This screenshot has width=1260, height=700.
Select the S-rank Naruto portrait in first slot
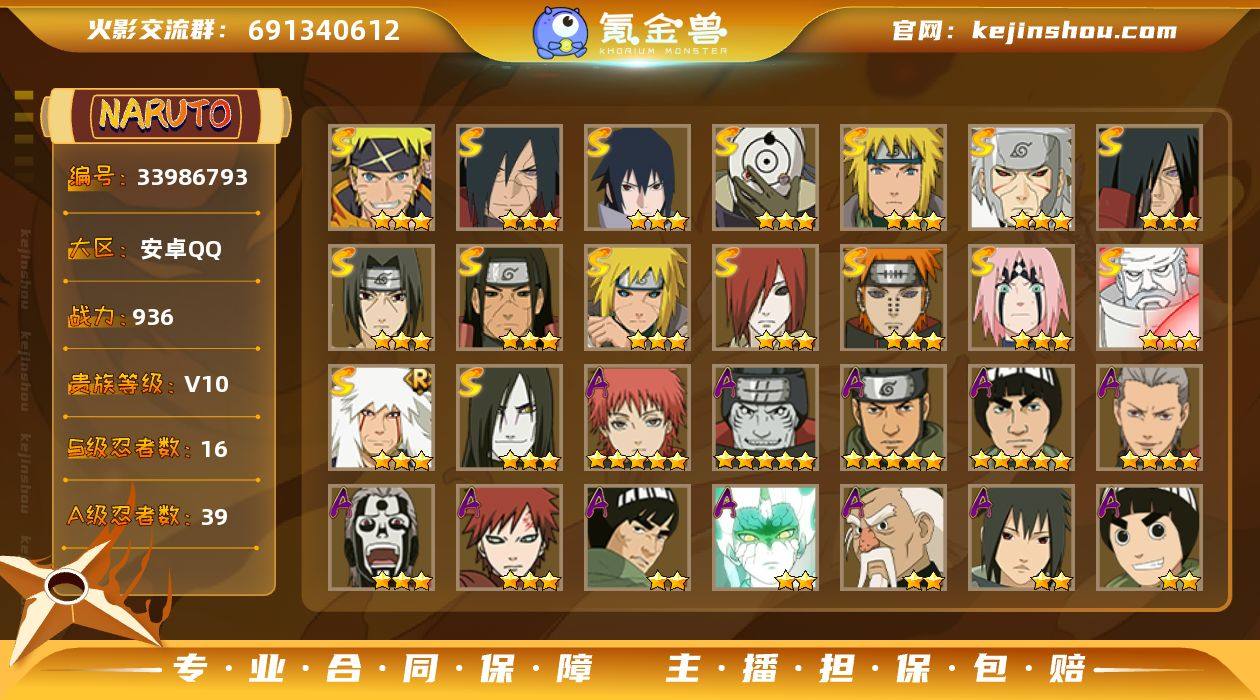coord(381,178)
